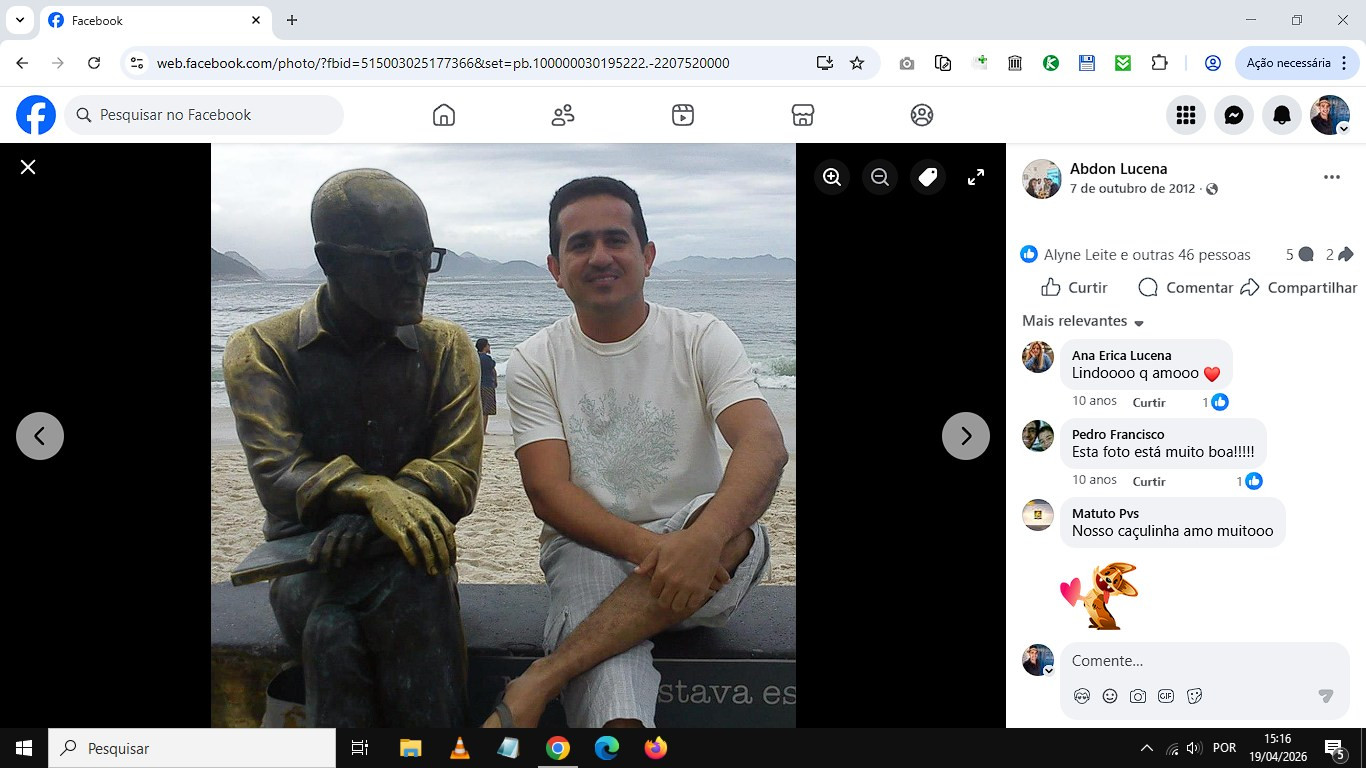Insert emoji in comment box
Viewport: 1366px width, 768px height.
1110,696
